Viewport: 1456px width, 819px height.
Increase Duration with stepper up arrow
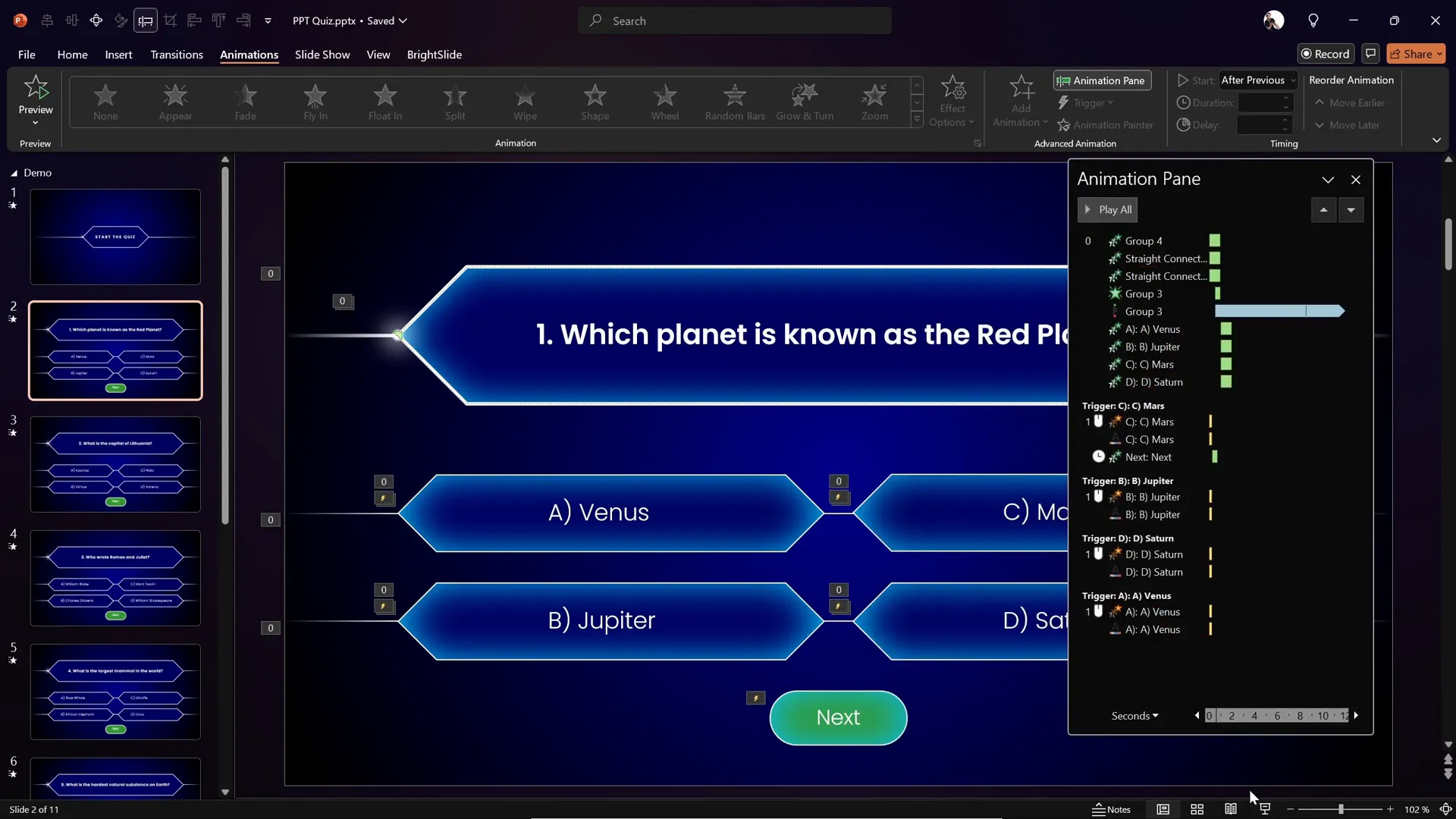click(1286, 98)
